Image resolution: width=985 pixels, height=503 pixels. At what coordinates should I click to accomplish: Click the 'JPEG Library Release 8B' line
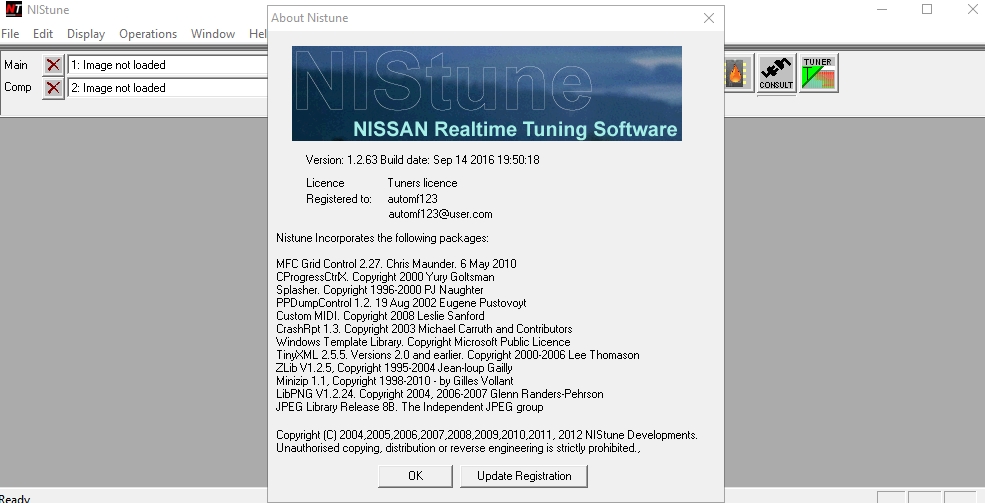410,407
